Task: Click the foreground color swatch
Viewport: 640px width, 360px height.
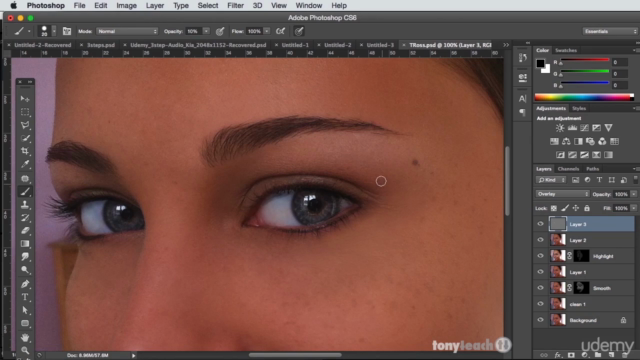Action: 540,63
